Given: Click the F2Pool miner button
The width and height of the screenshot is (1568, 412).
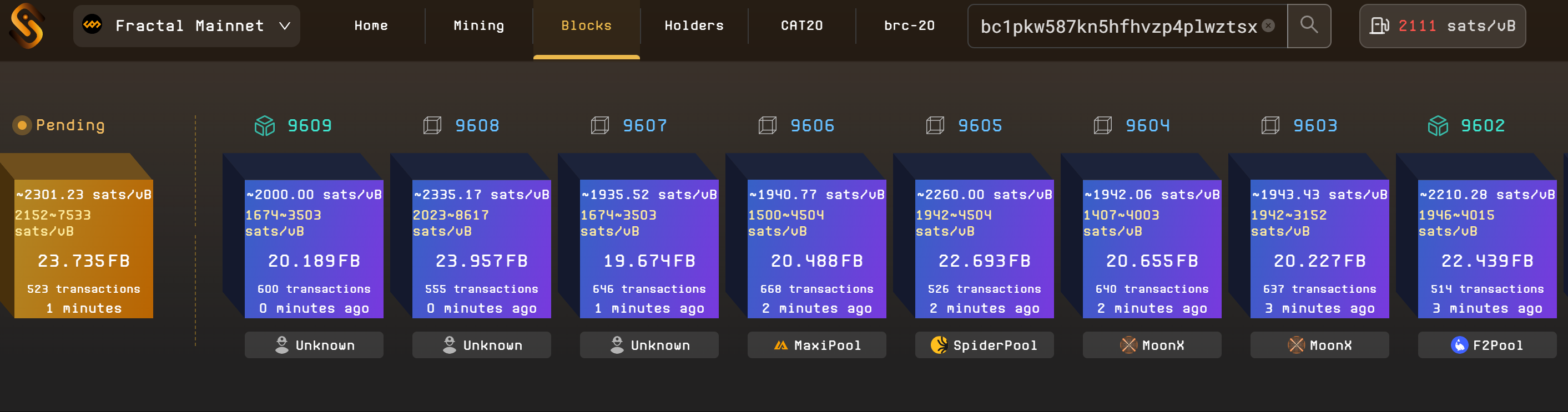Looking at the screenshot, I should pos(1486,345).
